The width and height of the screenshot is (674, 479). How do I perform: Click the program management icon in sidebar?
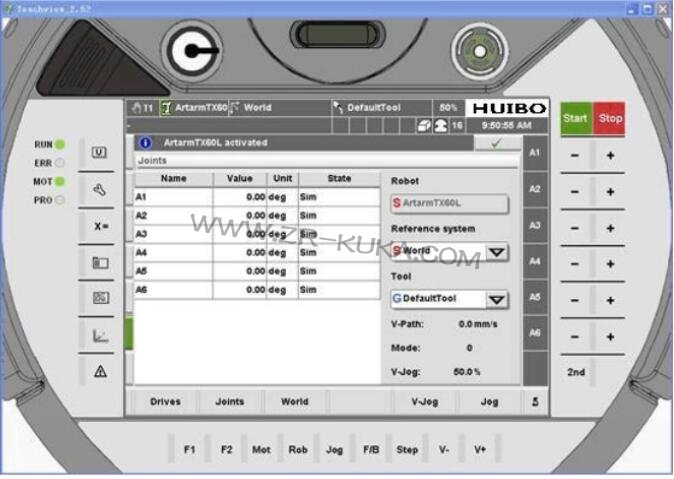100,298
